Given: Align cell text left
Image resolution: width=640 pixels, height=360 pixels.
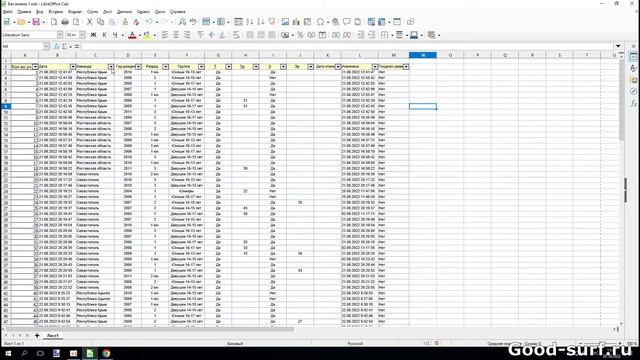Looking at the screenshot, I should tap(165, 35).
